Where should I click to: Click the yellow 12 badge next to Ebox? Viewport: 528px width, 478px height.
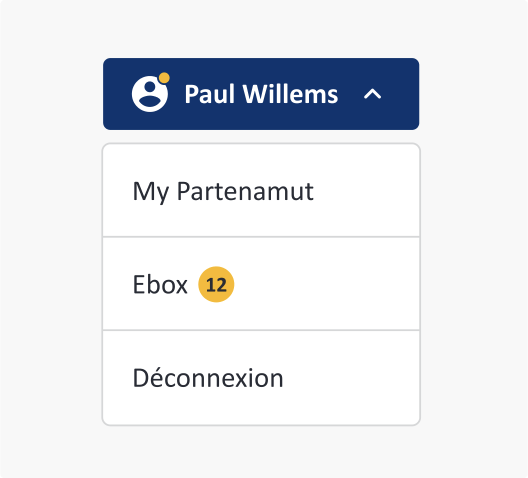pos(216,284)
